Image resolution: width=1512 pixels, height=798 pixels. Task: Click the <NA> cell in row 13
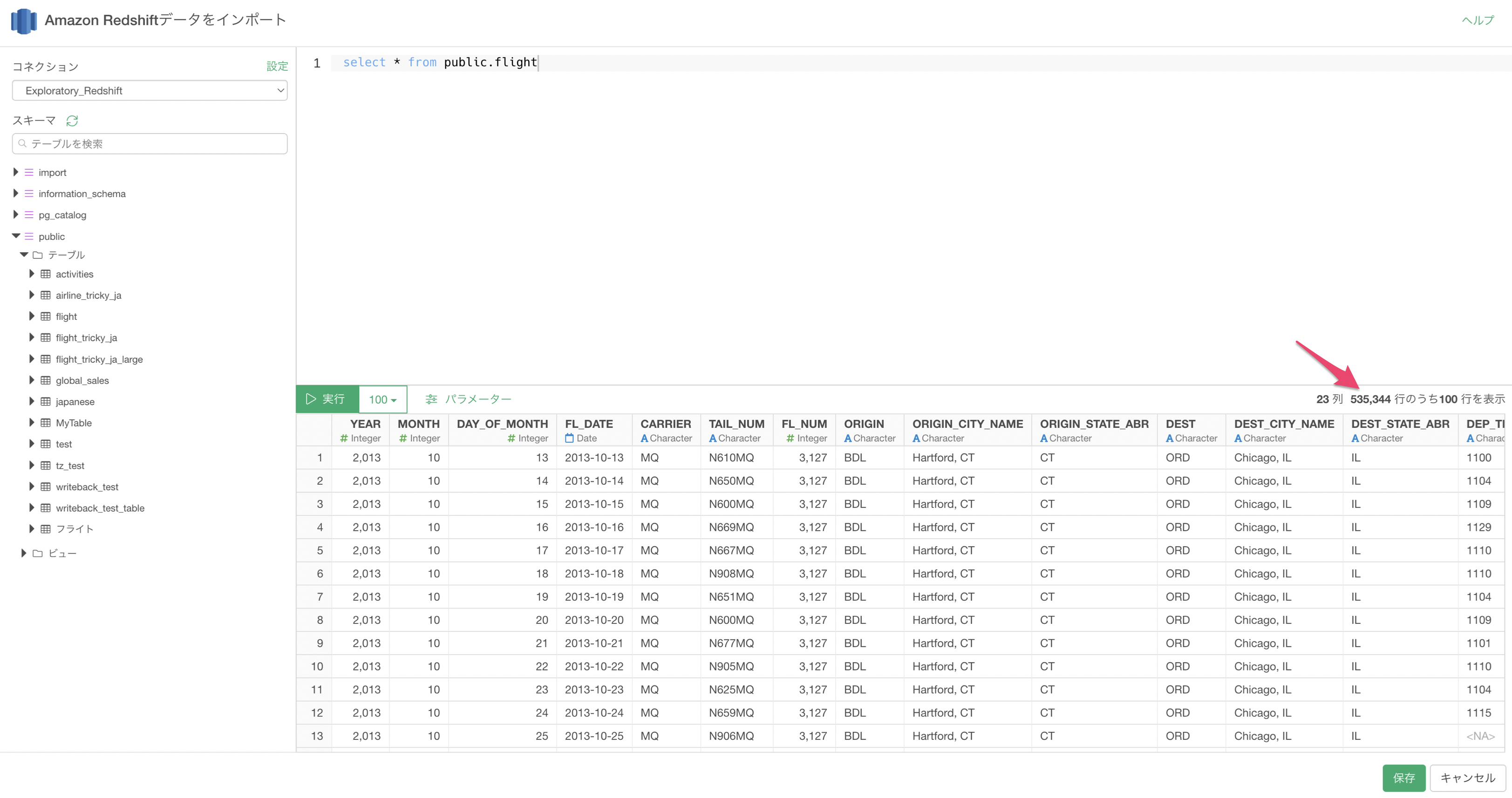1480,736
